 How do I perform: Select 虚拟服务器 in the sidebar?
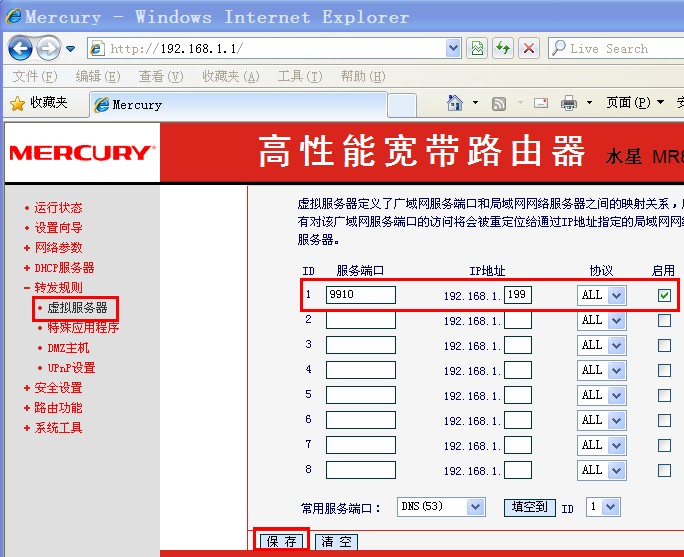point(77,308)
